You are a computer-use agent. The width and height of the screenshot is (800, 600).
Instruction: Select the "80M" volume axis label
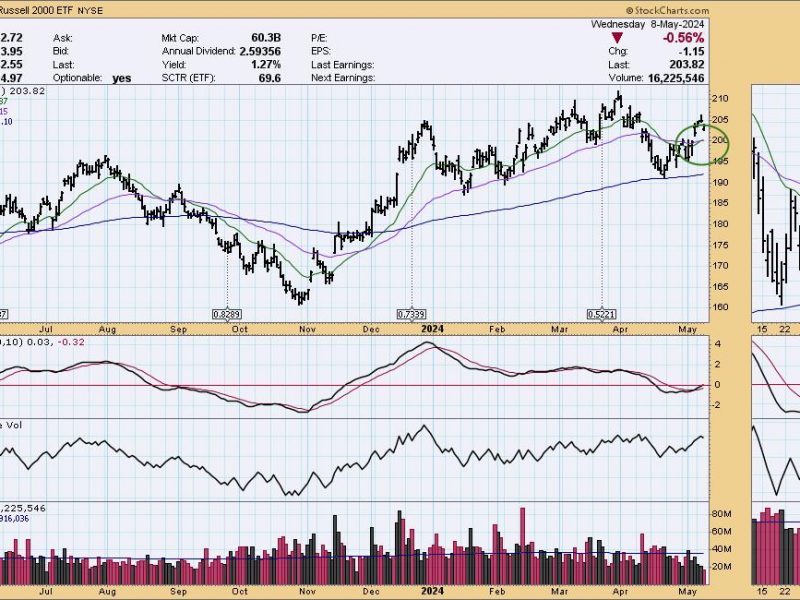(720, 514)
